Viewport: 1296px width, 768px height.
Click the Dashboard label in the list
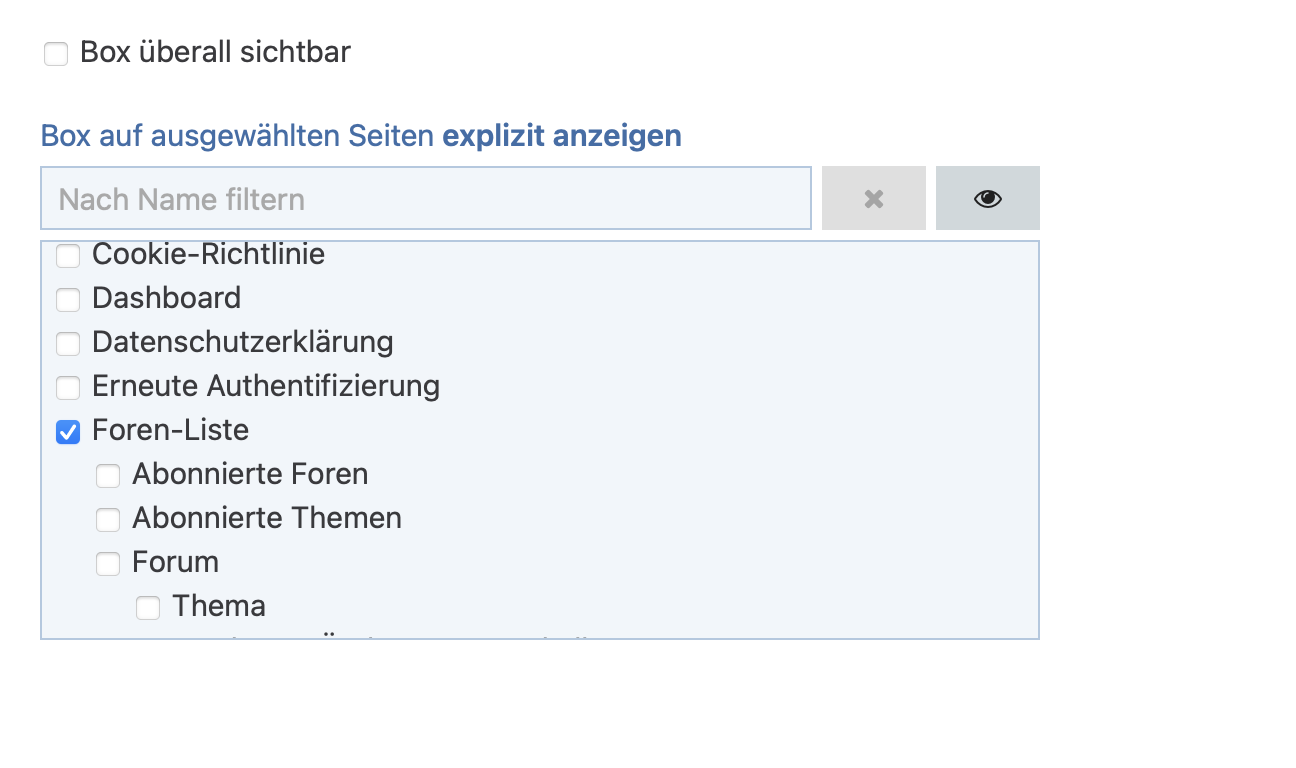pyautogui.click(x=166, y=298)
